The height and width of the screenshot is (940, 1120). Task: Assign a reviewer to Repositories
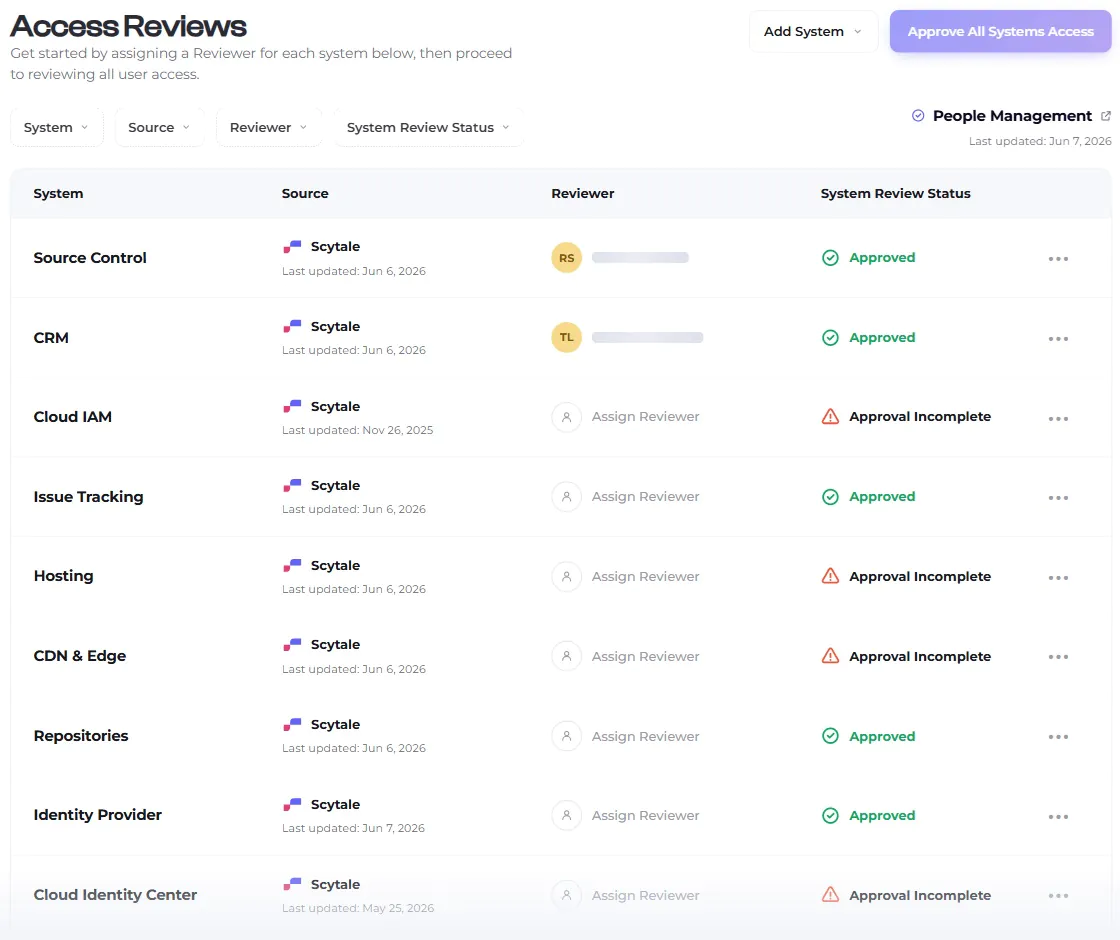[645, 736]
